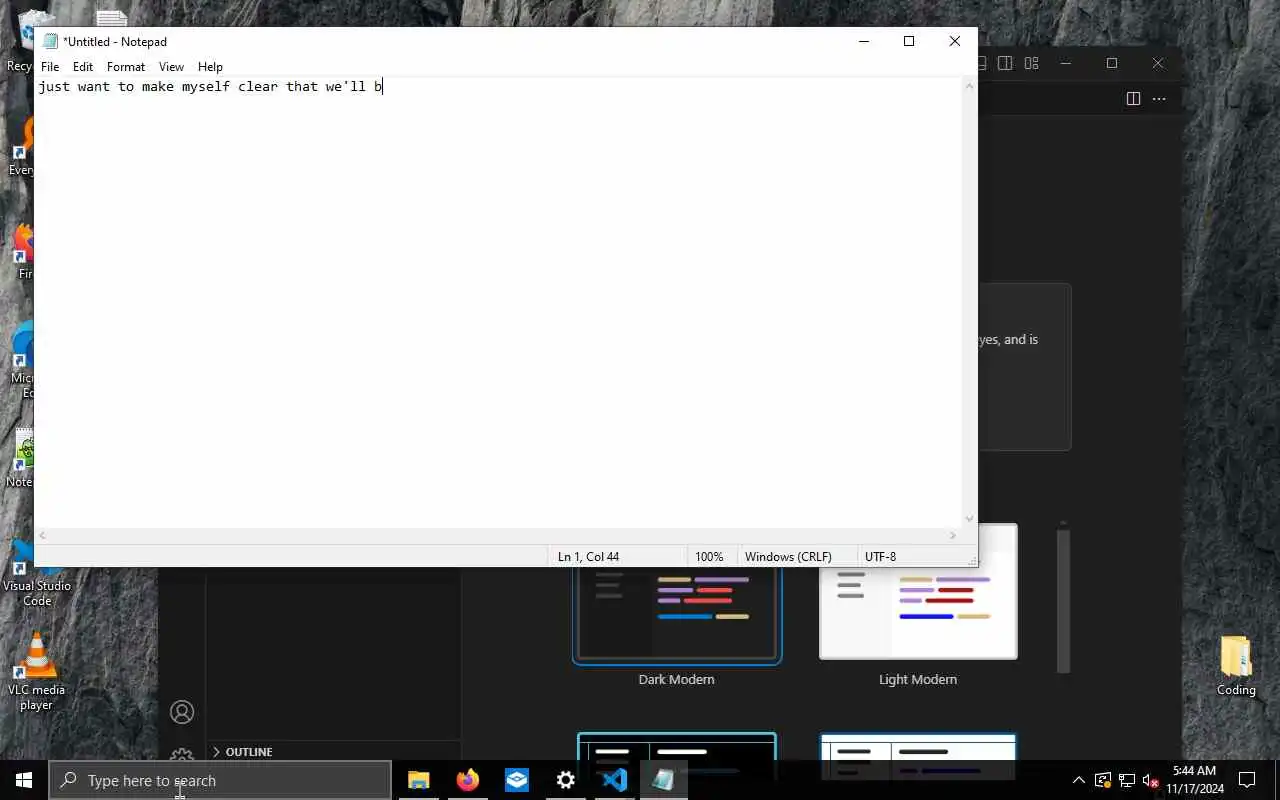Viewport: 1280px width, 800px height.
Task: Select the Recycle Bin desktop icon
Action: pos(20,42)
